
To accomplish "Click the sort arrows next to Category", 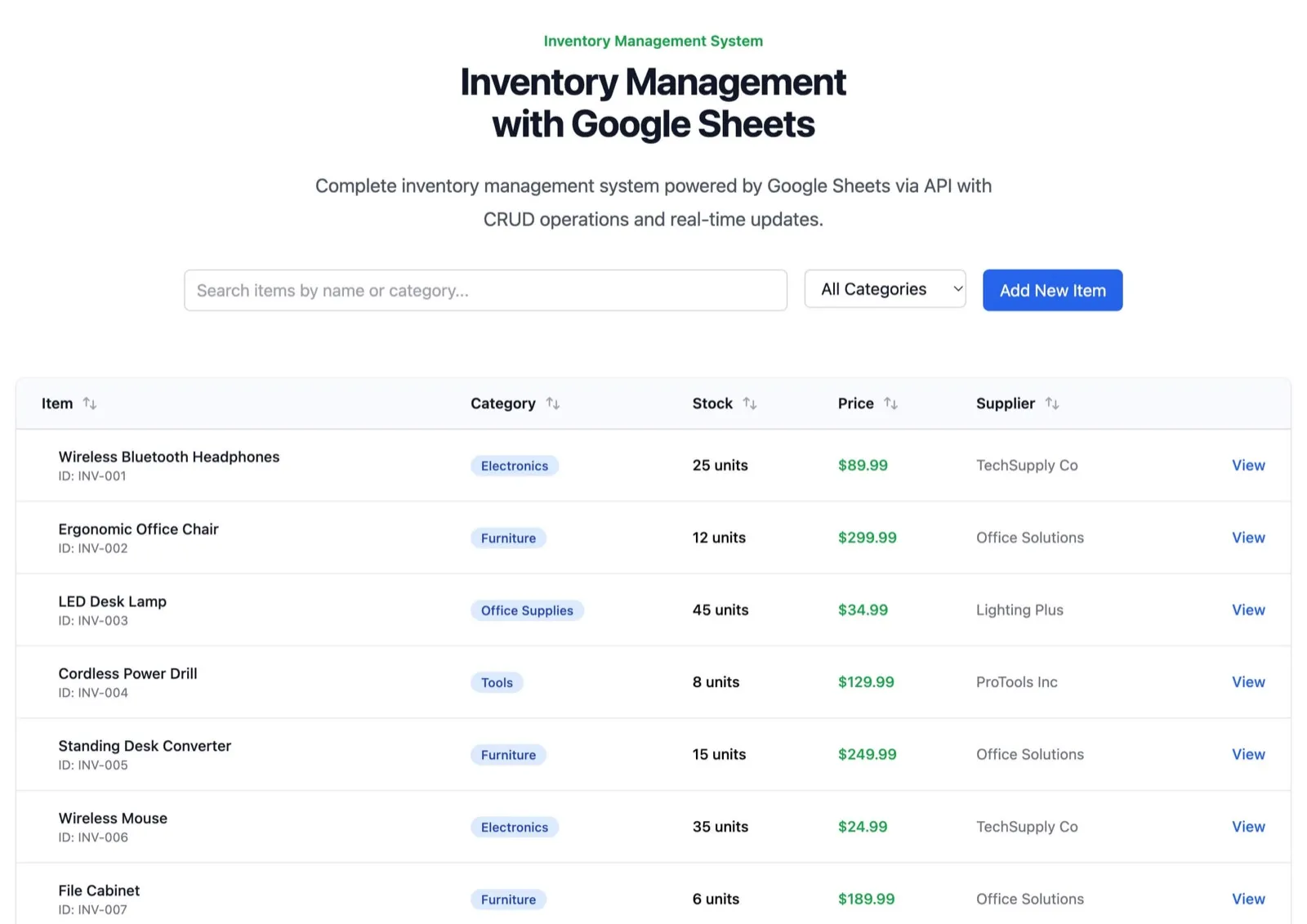I will (554, 403).
